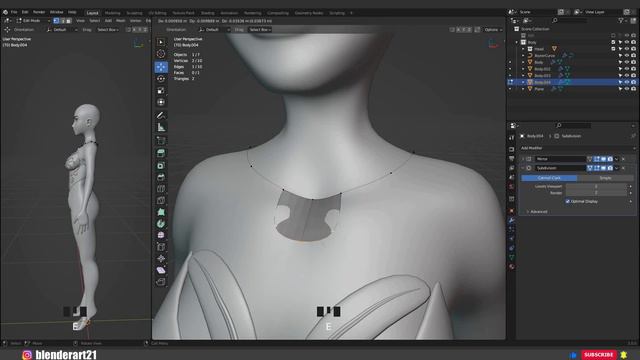Open the Mesh menu in viewport header

pyautogui.click(x=121, y=20)
